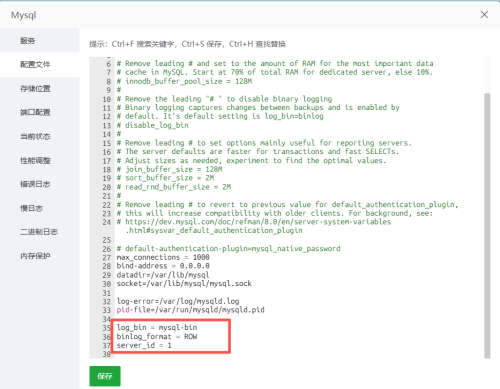500x389 pixels.
Task: Place cursor on 'log_bin = mysql-bin' line
Action: point(157,327)
